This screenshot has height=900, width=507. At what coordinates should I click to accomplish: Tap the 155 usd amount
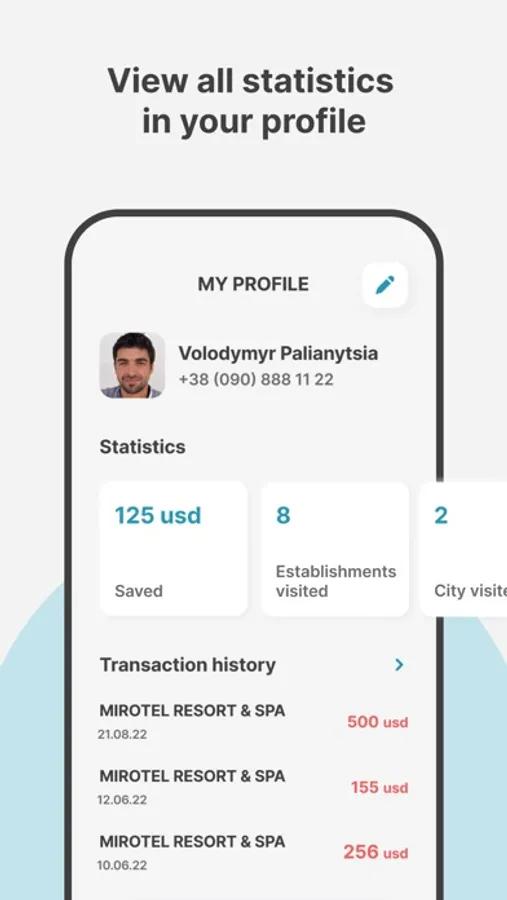[380, 787]
